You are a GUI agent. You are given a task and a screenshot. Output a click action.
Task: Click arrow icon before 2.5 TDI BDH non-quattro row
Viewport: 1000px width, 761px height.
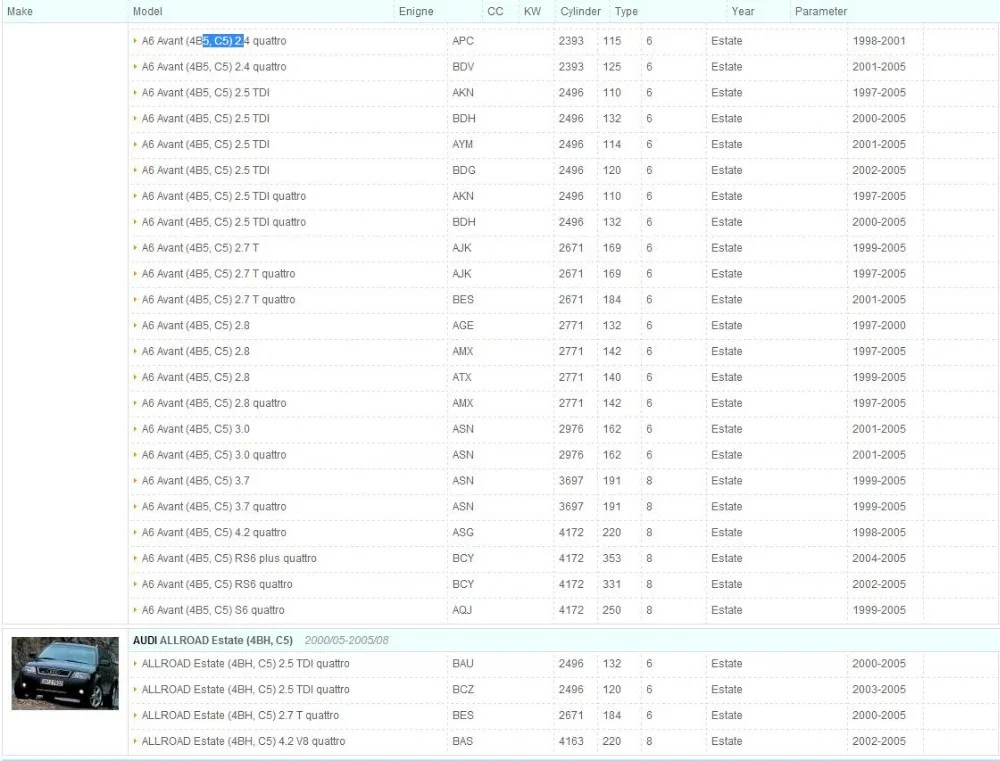coord(135,119)
